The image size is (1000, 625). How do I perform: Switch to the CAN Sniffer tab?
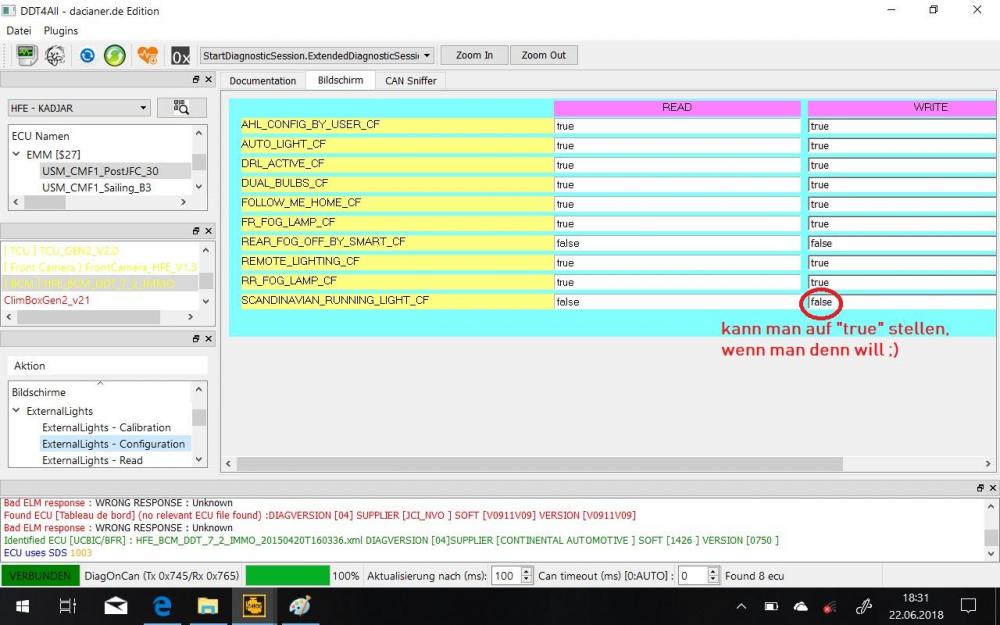pos(411,81)
